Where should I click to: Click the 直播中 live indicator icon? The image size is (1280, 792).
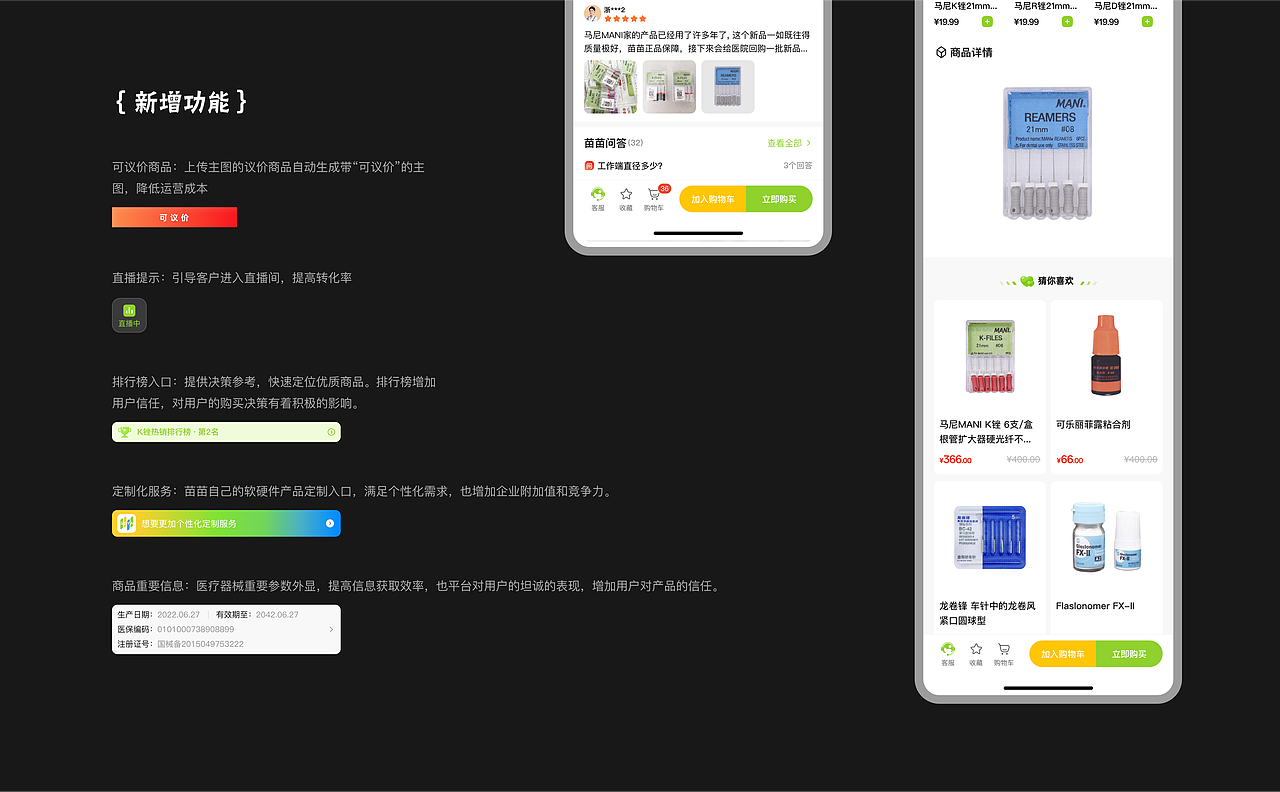tap(129, 315)
